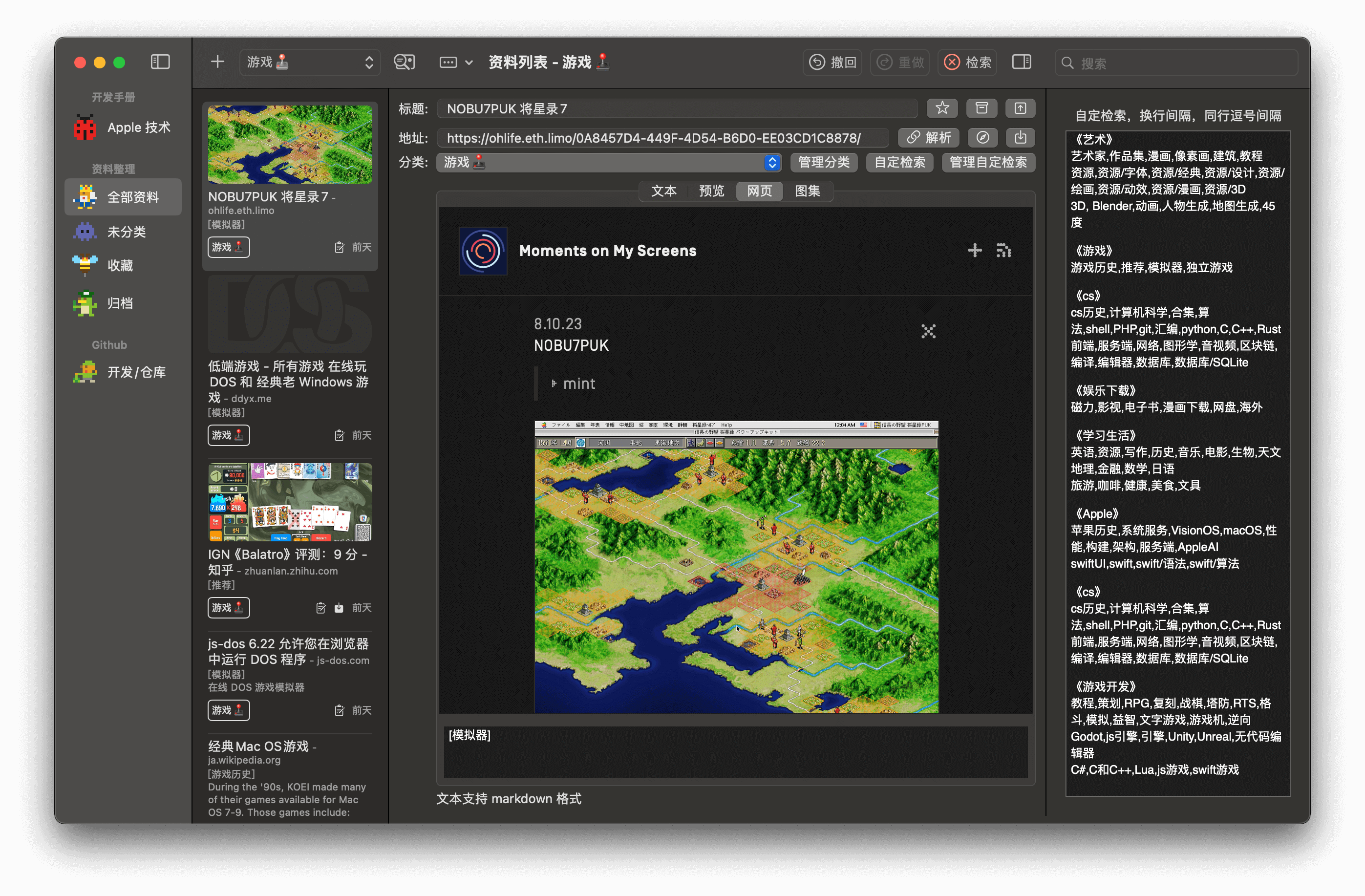Switch to the 文本 tab
The image size is (1365, 896).
[663, 191]
